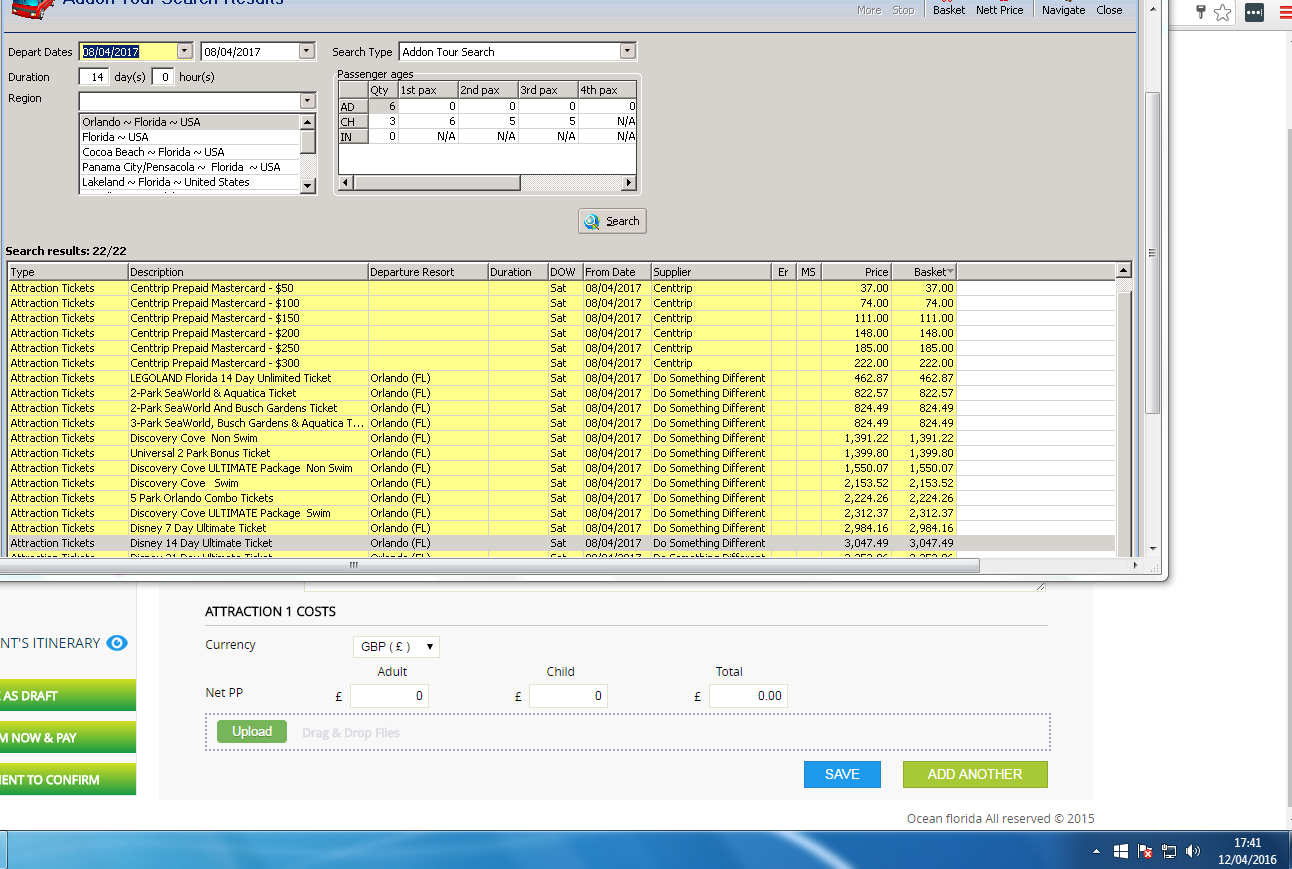Screen dimensions: 1292x869
Task: Open the Basket toolbar item
Action: coord(949,10)
